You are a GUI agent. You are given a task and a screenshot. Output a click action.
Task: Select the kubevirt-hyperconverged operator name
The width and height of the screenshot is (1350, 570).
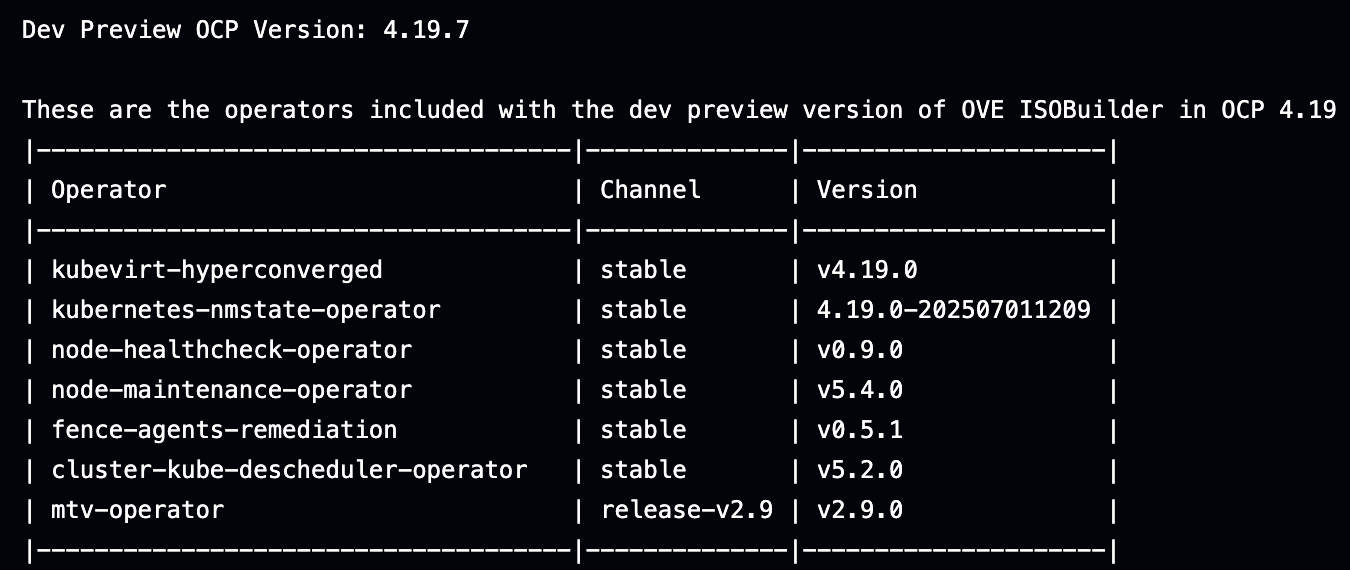[x=217, y=270]
